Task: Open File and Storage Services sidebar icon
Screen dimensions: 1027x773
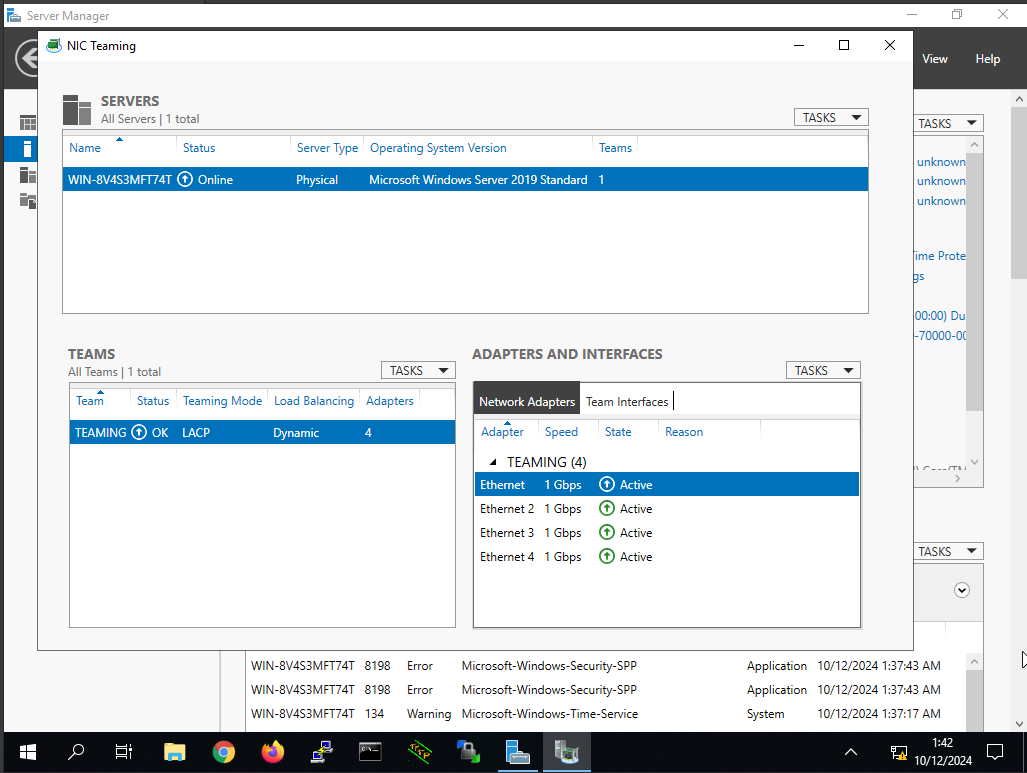Action: (27, 200)
